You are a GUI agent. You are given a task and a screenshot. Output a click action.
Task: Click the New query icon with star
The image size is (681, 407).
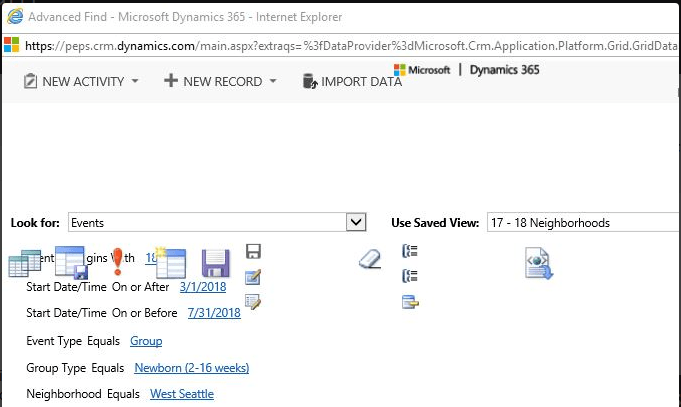click(171, 262)
